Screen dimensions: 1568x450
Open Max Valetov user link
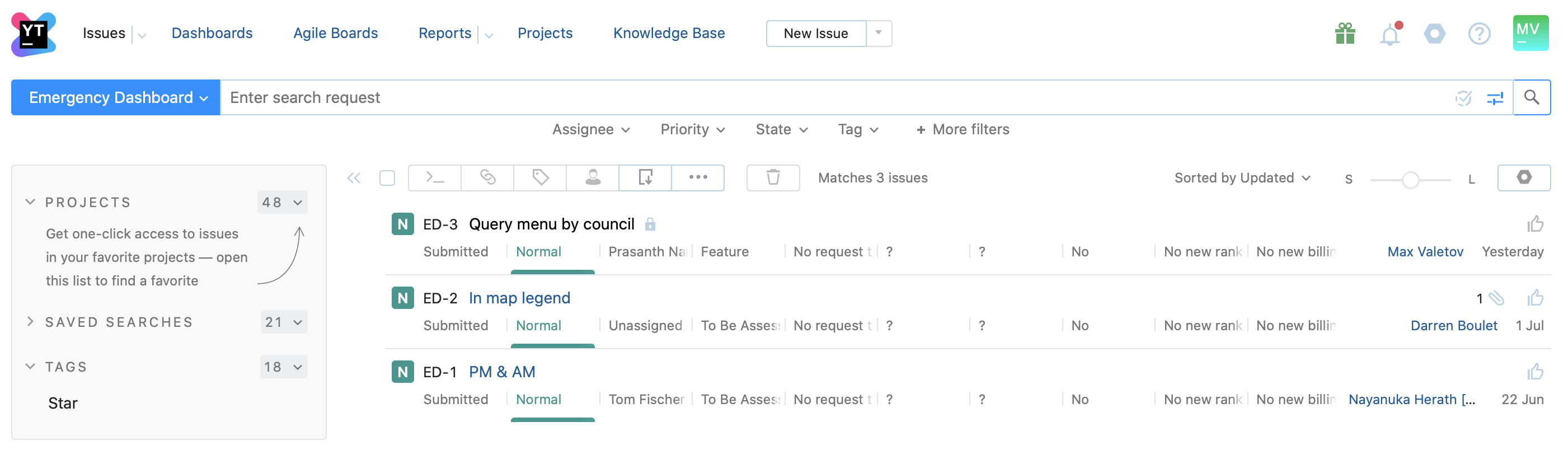point(1425,252)
